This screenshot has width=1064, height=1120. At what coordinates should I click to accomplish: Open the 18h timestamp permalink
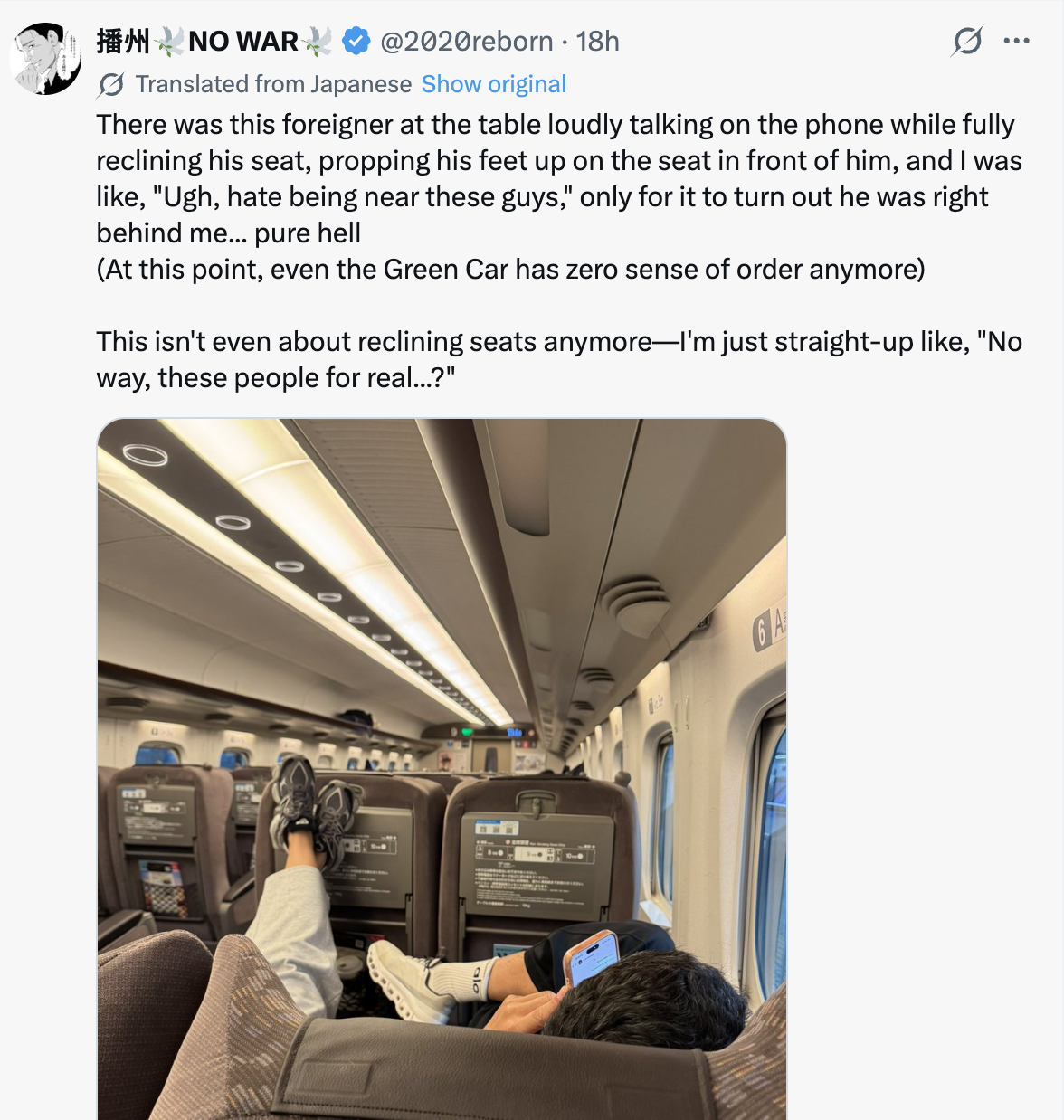click(598, 41)
